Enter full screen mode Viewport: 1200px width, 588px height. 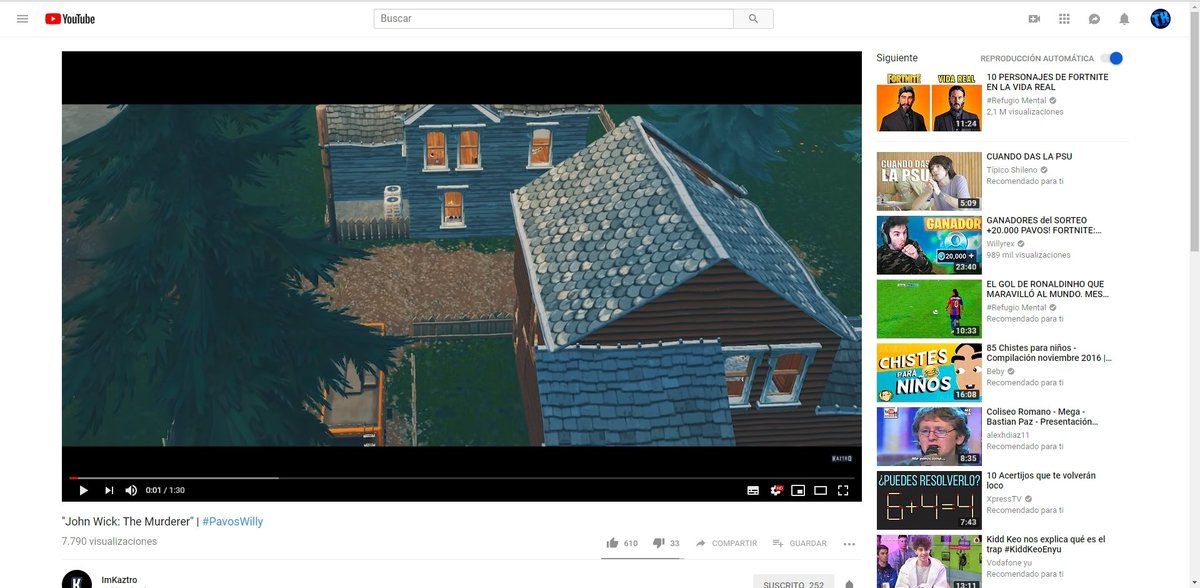tap(843, 490)
